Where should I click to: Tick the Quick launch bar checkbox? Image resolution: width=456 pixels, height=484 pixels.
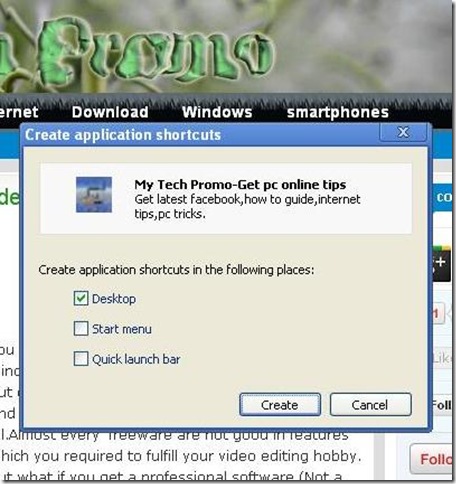(81, 359)
